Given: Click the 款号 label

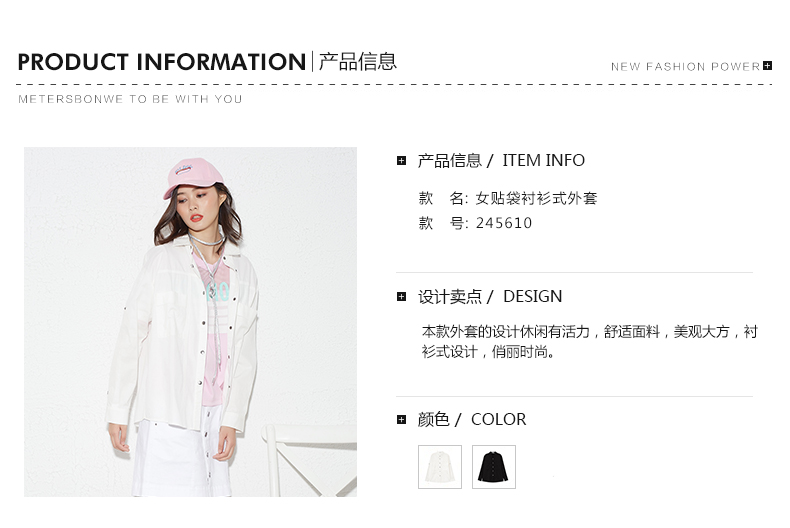Looking at the screenshot, I should tap(443, 223).
